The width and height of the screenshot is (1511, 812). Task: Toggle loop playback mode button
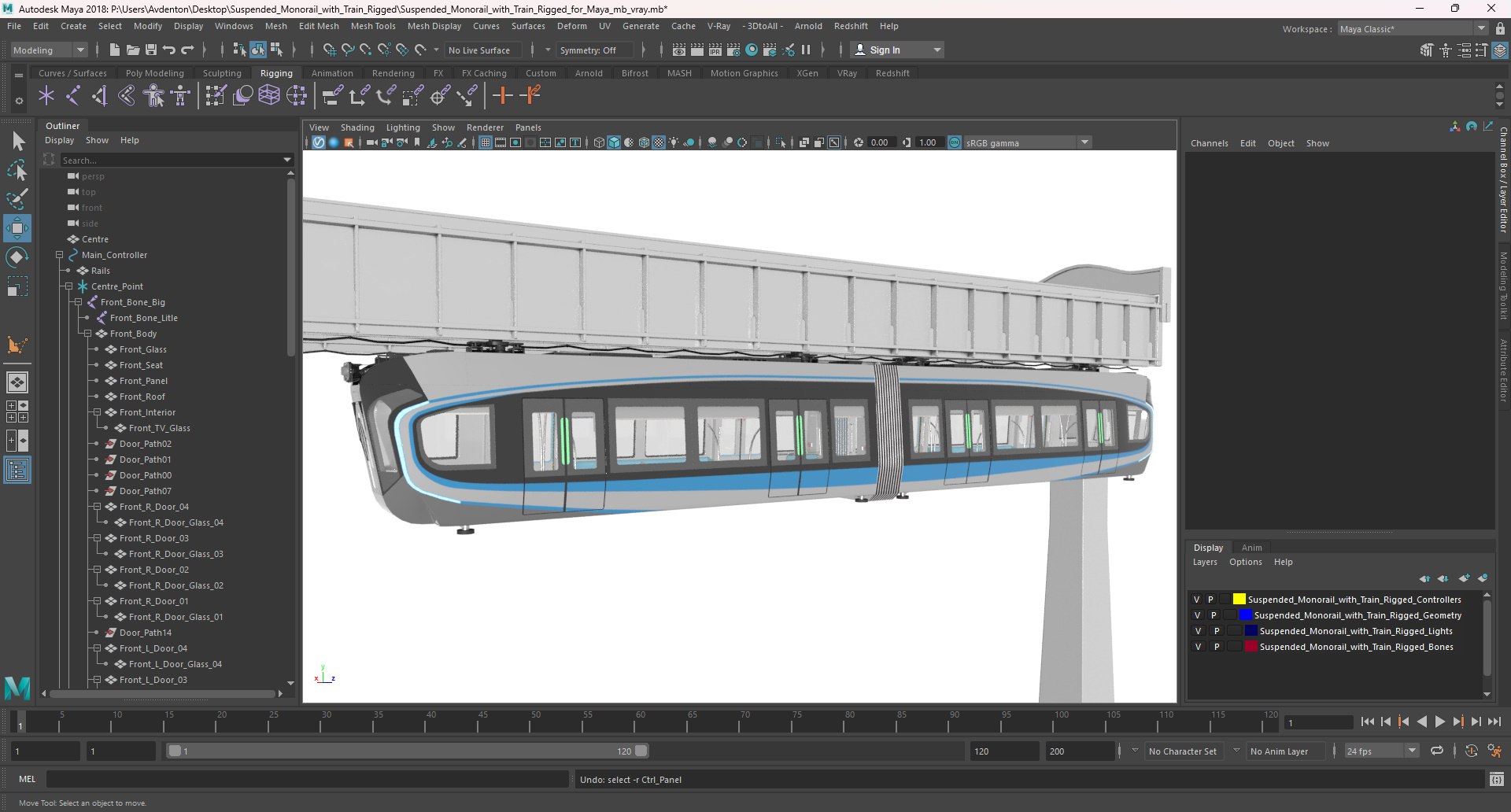[1437, 751]
